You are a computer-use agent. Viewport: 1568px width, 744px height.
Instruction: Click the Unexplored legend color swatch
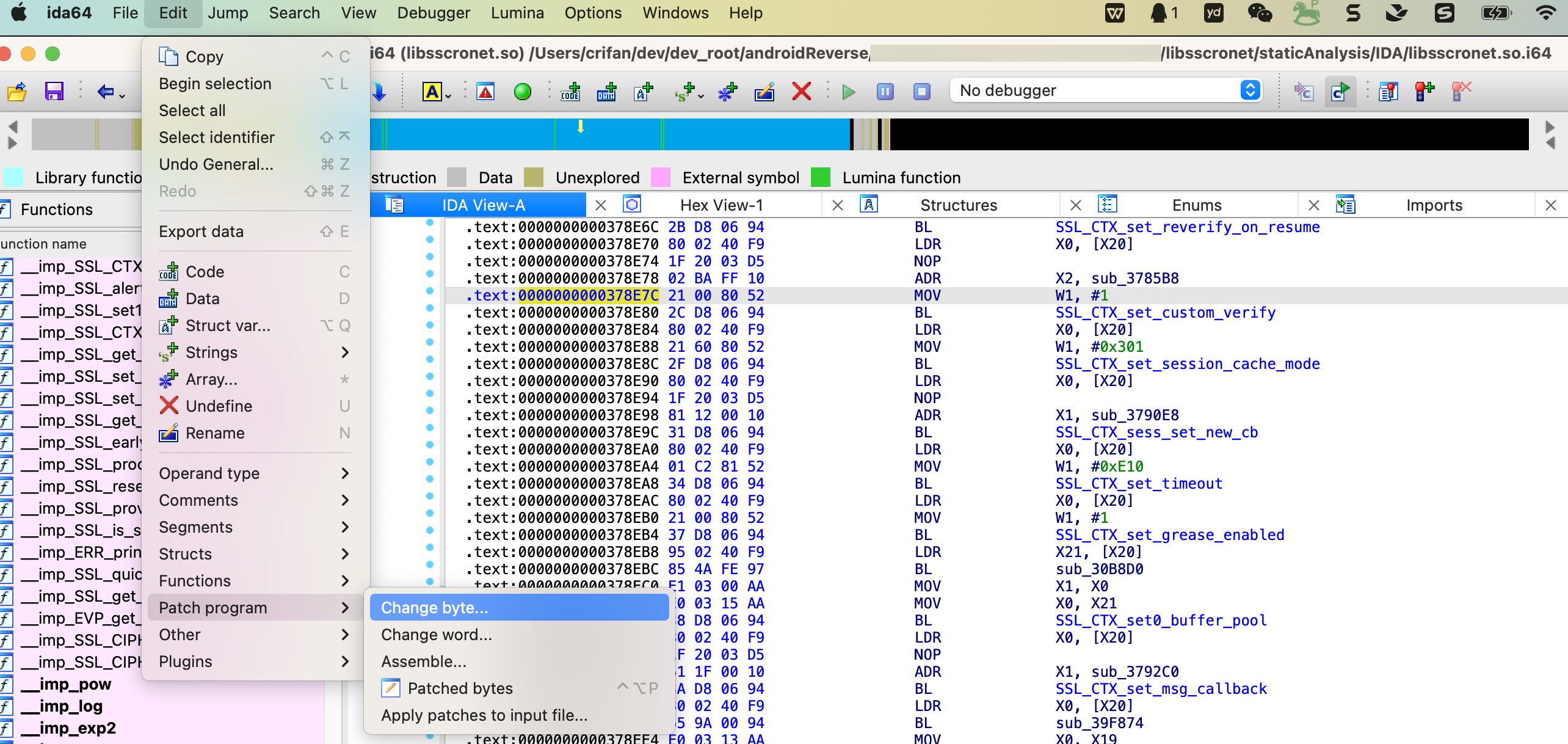click(x=534, y=178)
